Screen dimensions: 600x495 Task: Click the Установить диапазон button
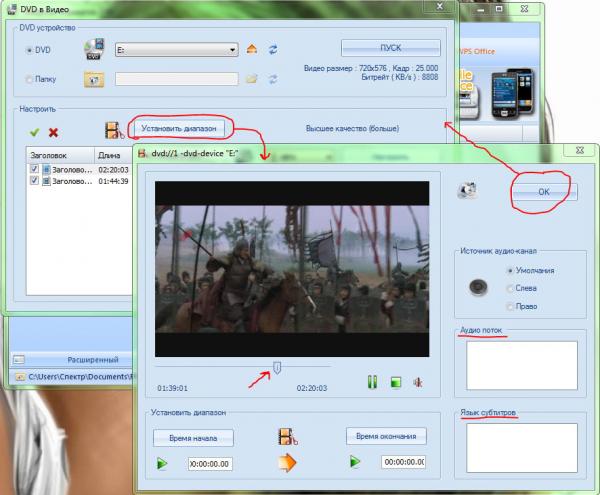[179, 128]
